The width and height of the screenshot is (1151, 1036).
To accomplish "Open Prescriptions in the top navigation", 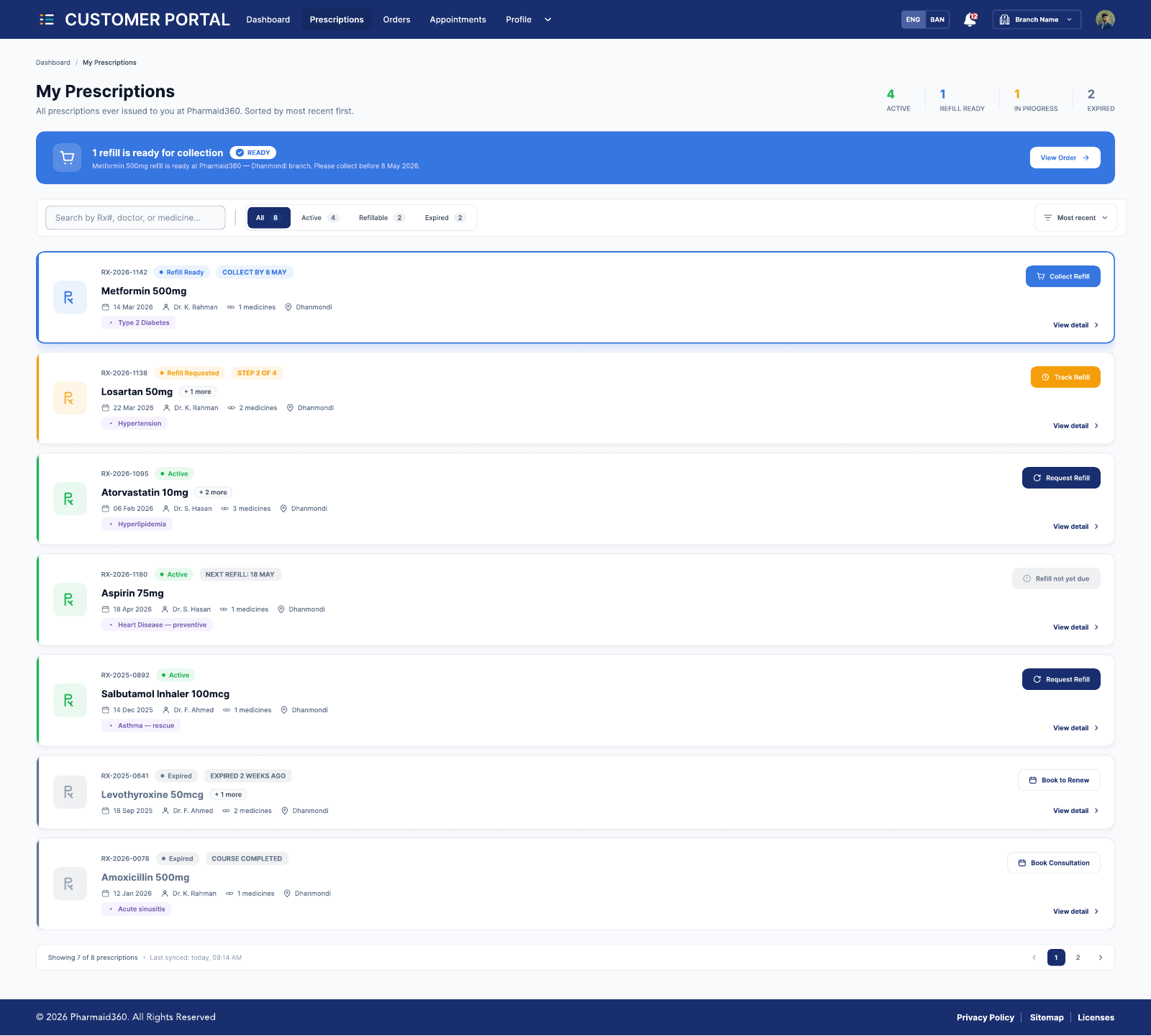I will [x=337, y=19].
